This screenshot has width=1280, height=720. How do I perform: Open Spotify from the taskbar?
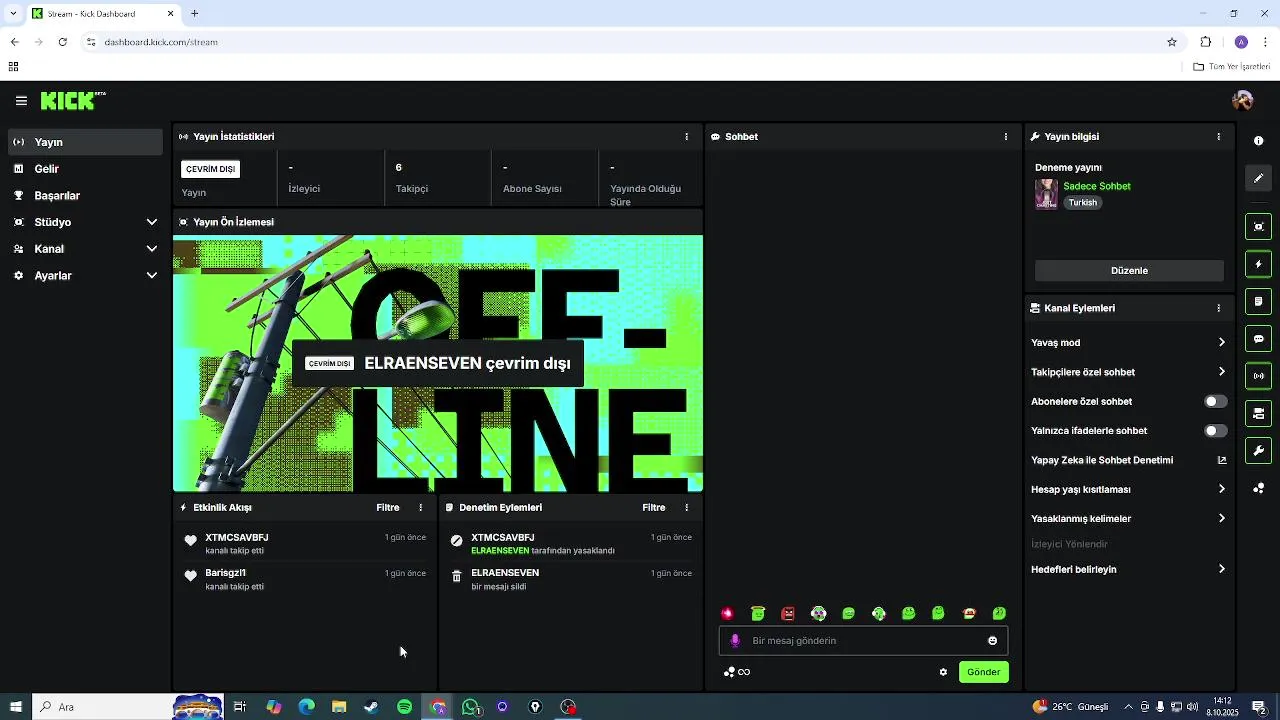pyautogui.click(x=404, y=707)
